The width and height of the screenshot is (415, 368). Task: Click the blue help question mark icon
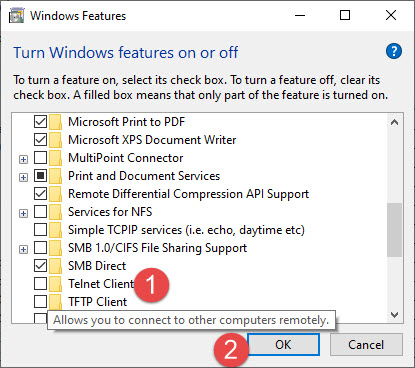click(394, 51)
